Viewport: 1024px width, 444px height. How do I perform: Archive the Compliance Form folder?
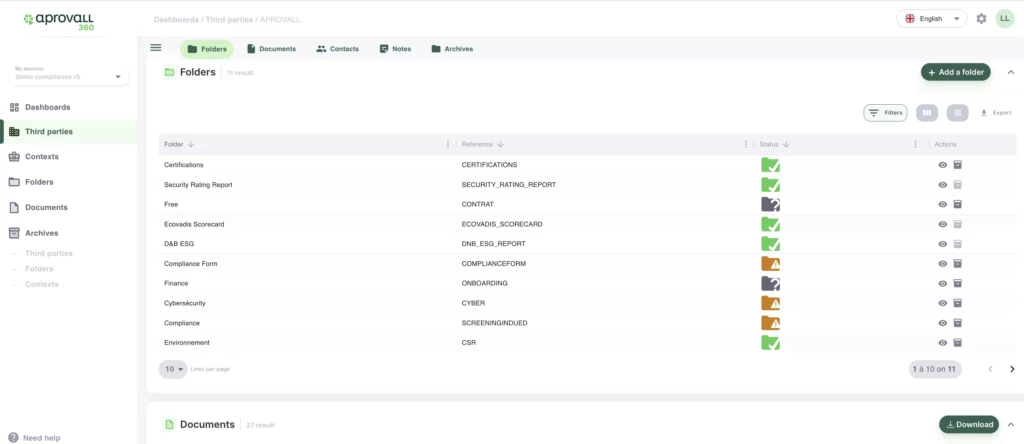pyautogui.click(x=957, y=264)
